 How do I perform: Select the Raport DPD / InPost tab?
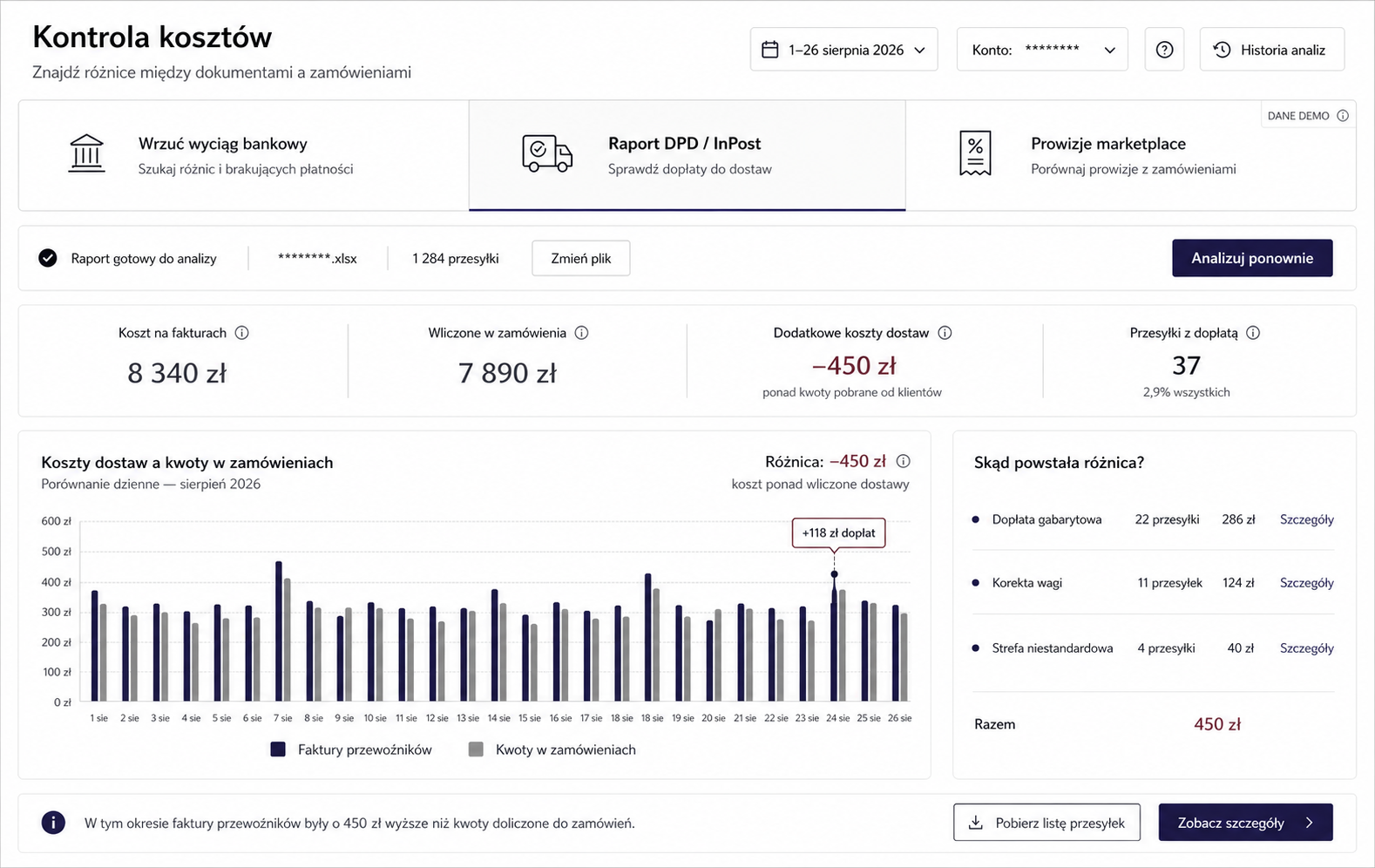click(x=687, y=155)
